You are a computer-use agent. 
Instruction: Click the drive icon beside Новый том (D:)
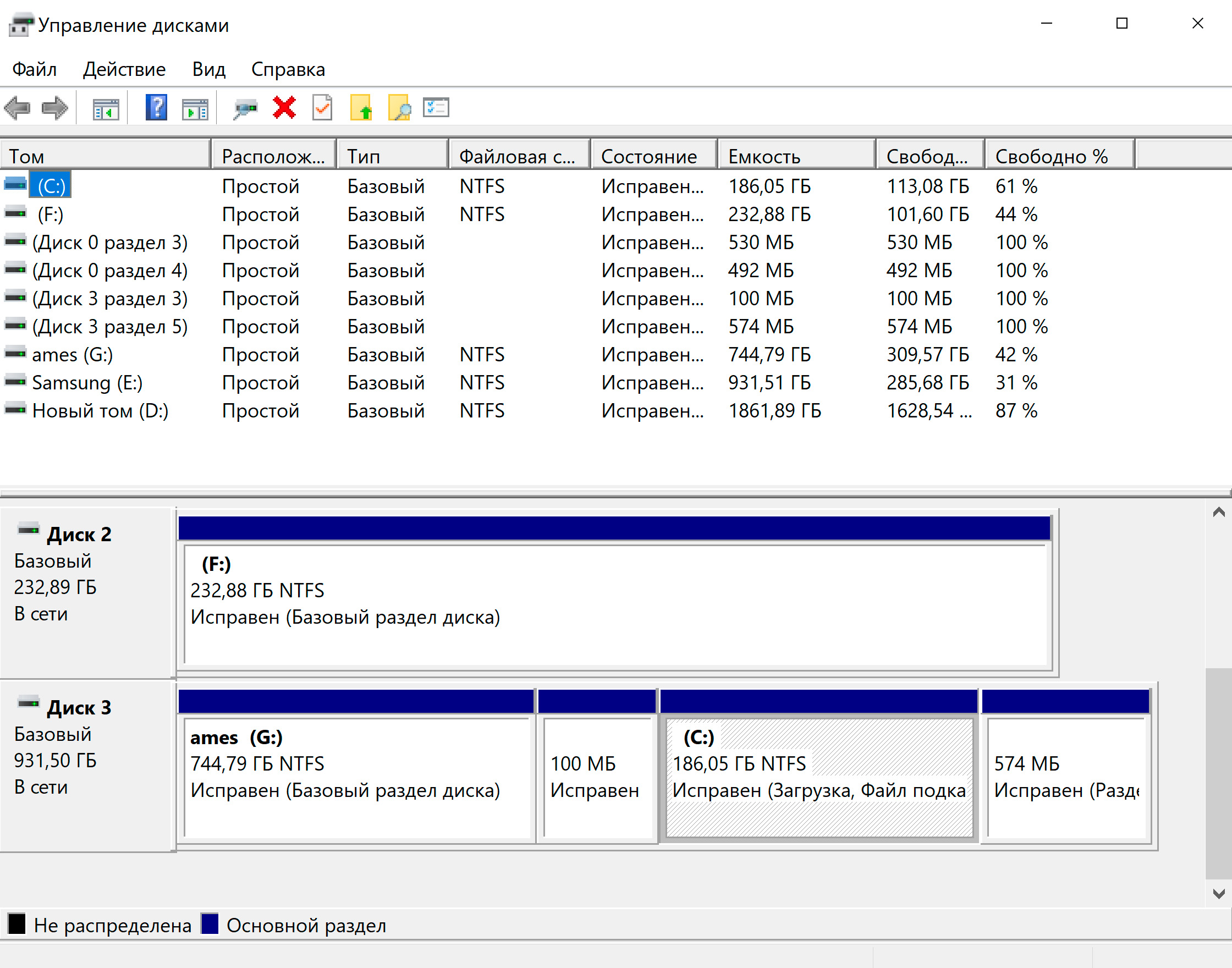click(15, 409)
